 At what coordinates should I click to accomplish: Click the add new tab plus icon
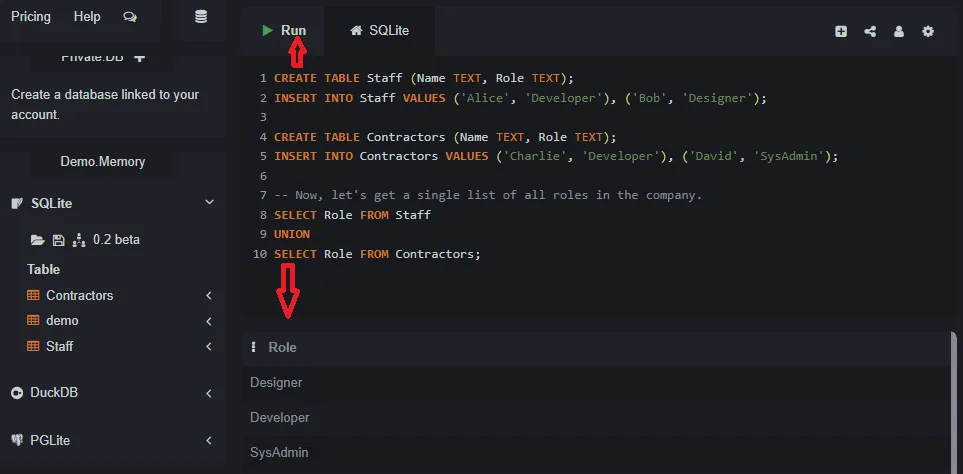click(x=841, y=32)
